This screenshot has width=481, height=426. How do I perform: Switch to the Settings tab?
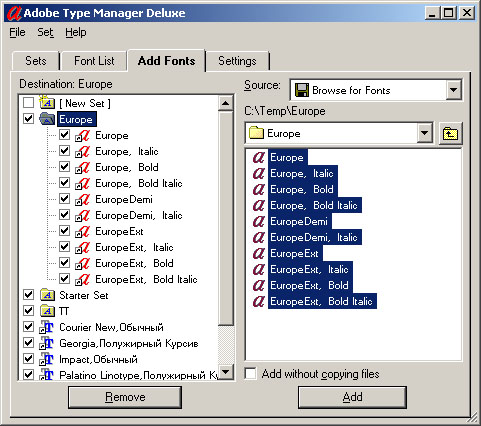pos(237,61)
